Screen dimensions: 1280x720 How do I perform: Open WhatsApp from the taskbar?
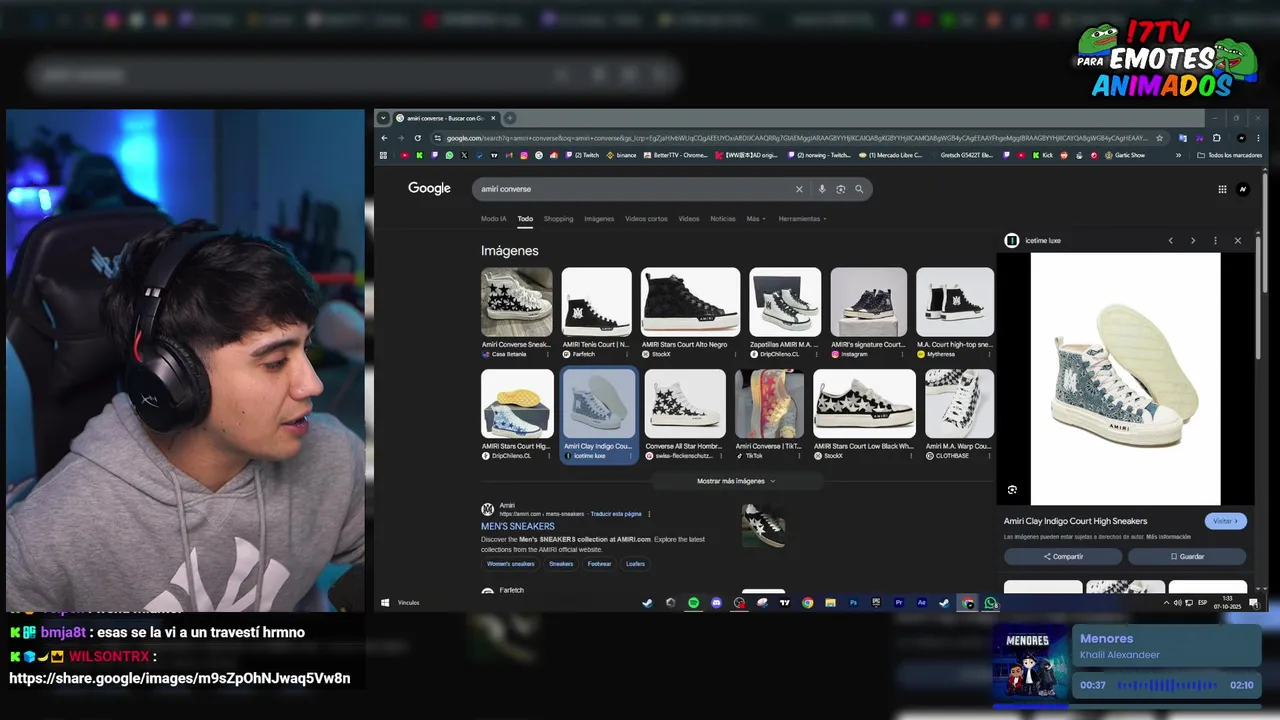pyautogui.click(x=990, y=603)
